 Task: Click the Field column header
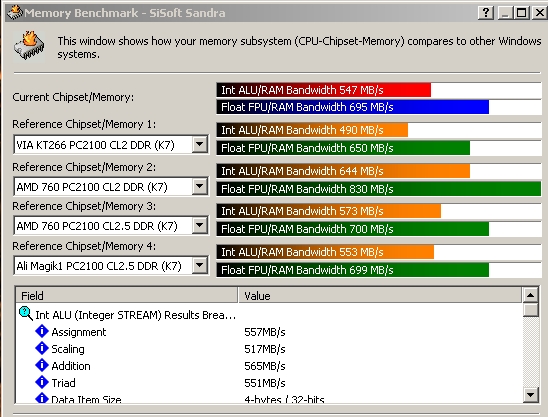click(x=127, y=296)
